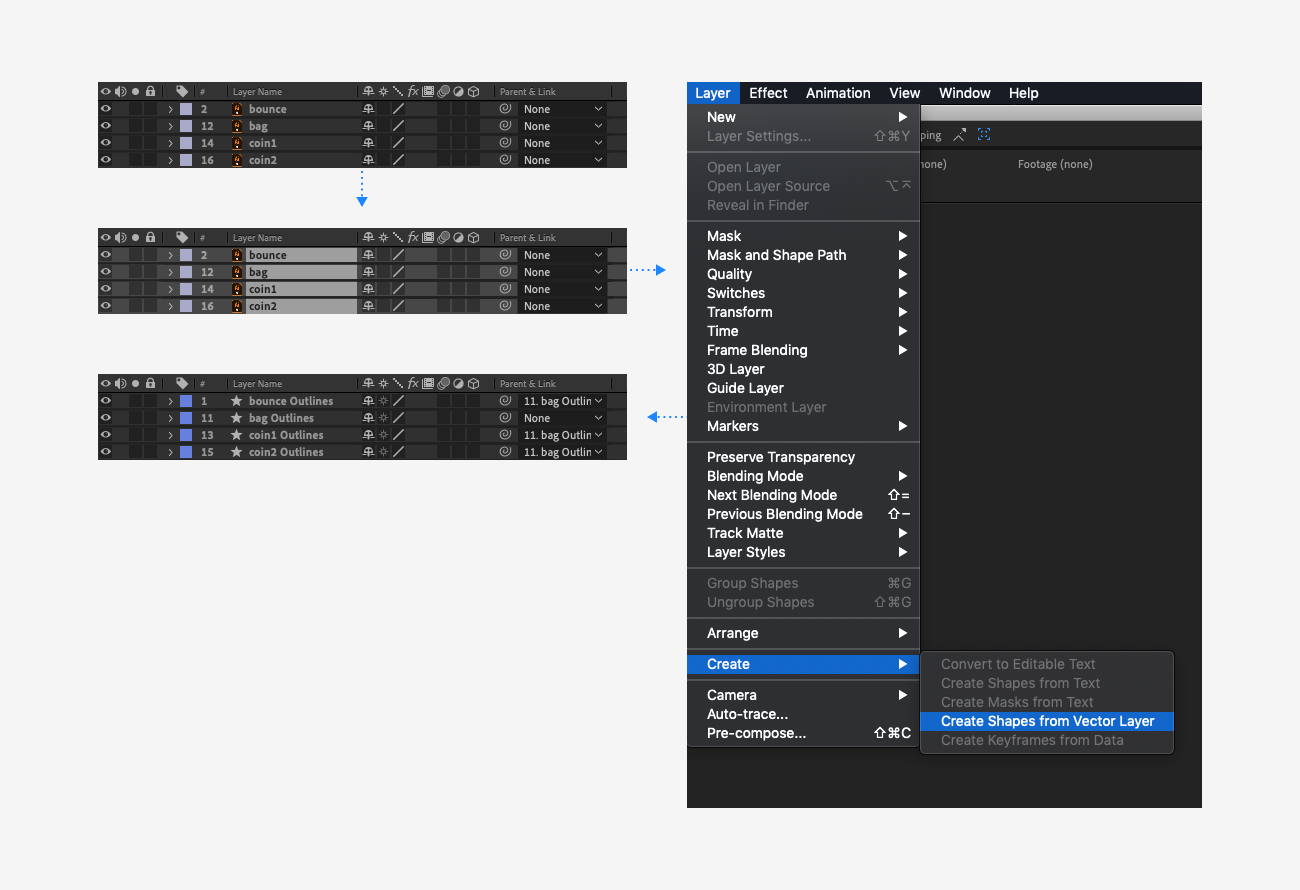Click the snap collapse icon beside the blue icon

coord(960,134)
